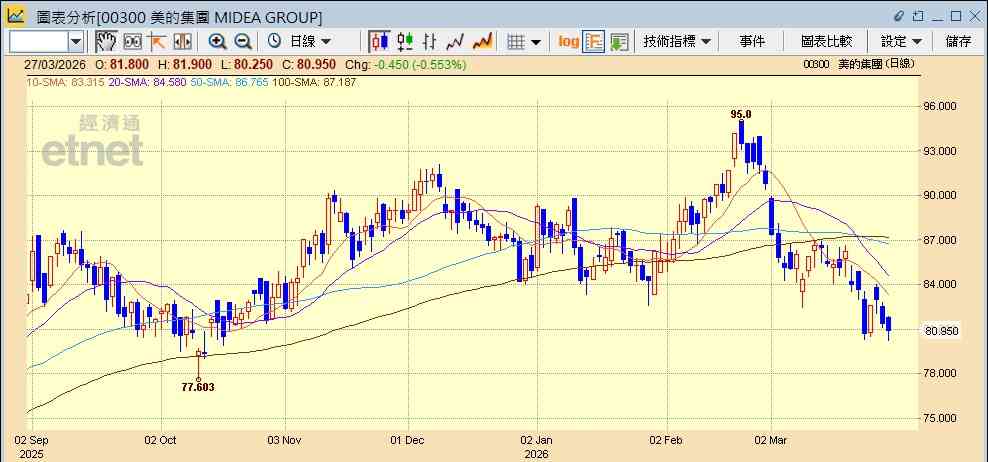Open the 設定 dropdown menu
This screenshot has height=462, width=988.
[x=901, y=42]
